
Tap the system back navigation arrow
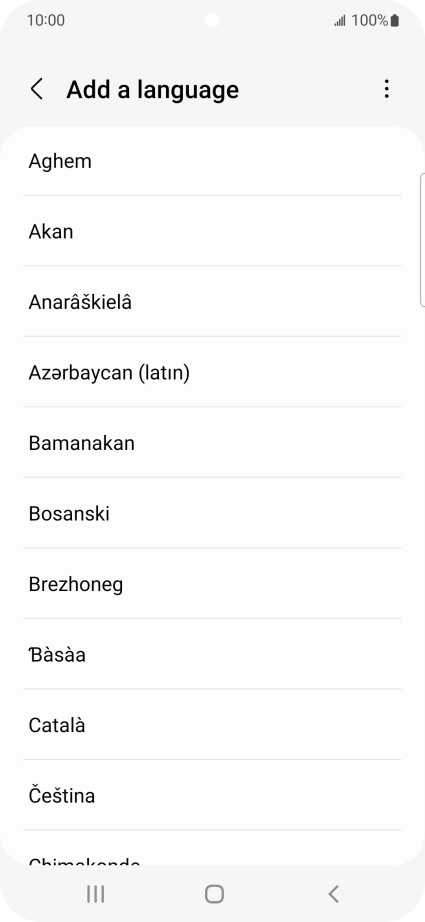pyautogui.click(x=333, y=894)
